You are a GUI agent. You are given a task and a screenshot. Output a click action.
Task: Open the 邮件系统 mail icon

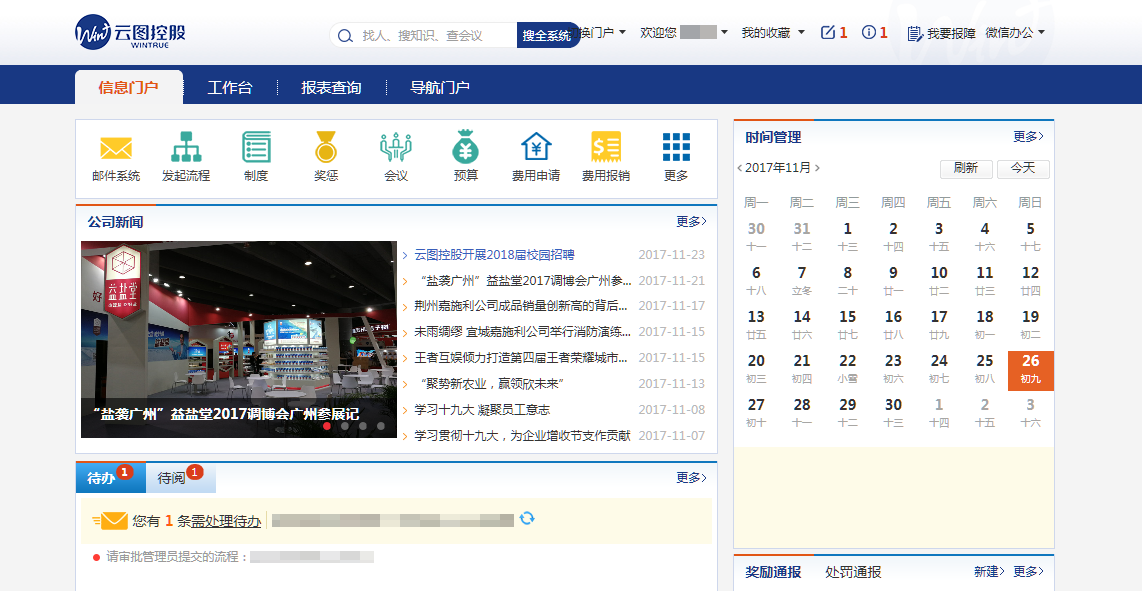(116, 148)
